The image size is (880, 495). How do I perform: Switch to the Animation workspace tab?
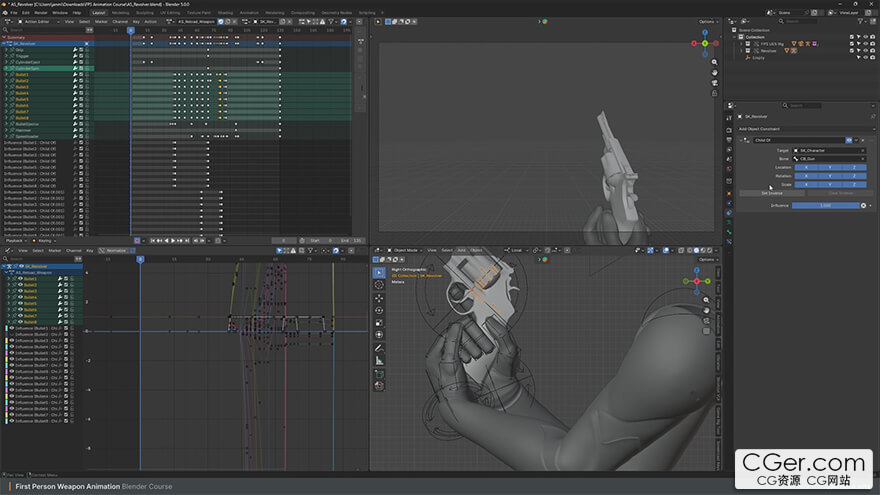249,12
